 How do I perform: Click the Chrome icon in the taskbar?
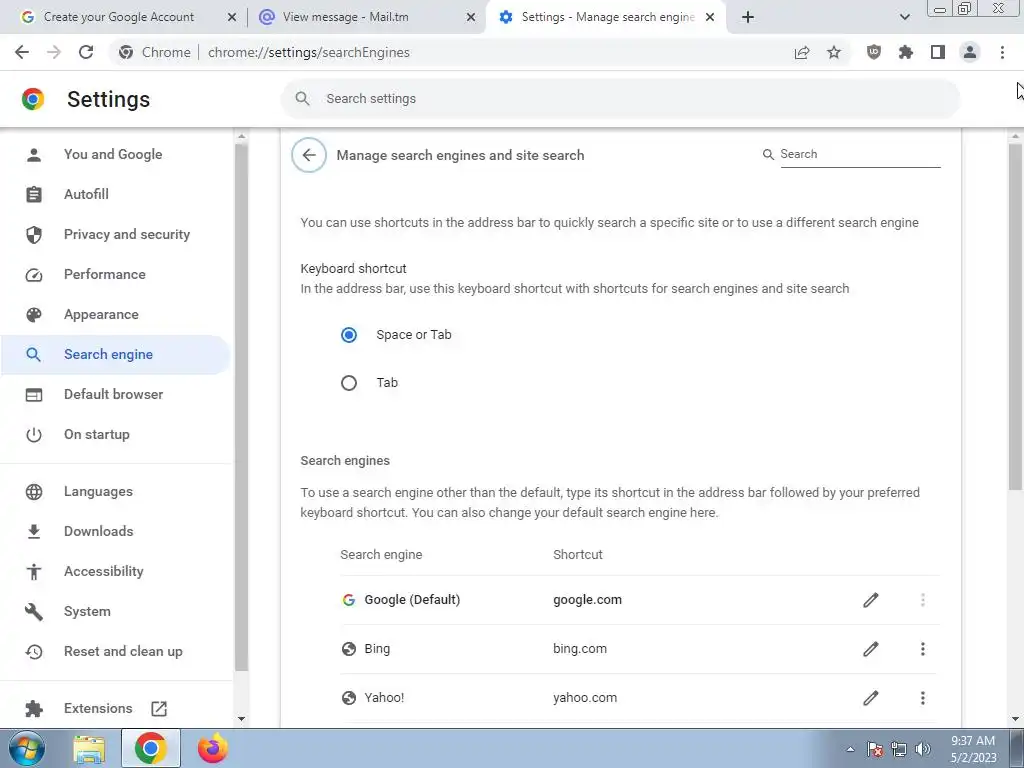coord(150,748)
